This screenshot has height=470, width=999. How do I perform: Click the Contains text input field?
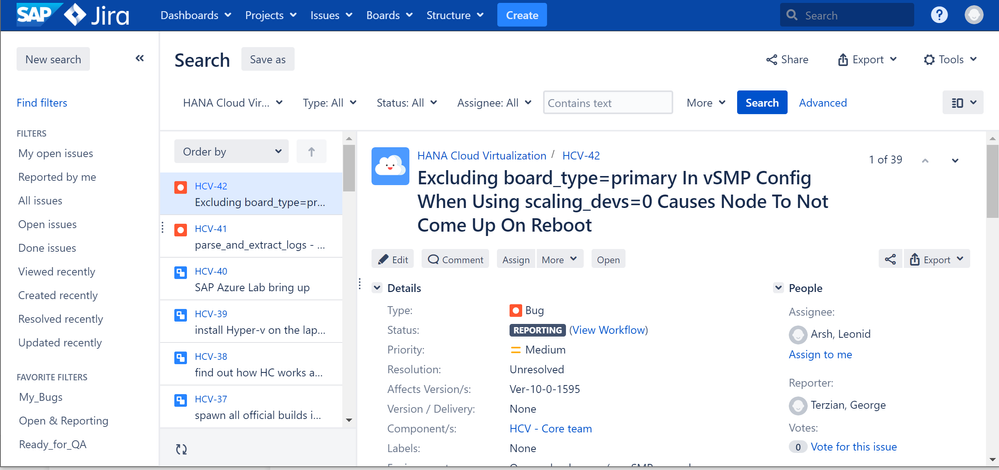pyautogui.click(x=608, y=103)
